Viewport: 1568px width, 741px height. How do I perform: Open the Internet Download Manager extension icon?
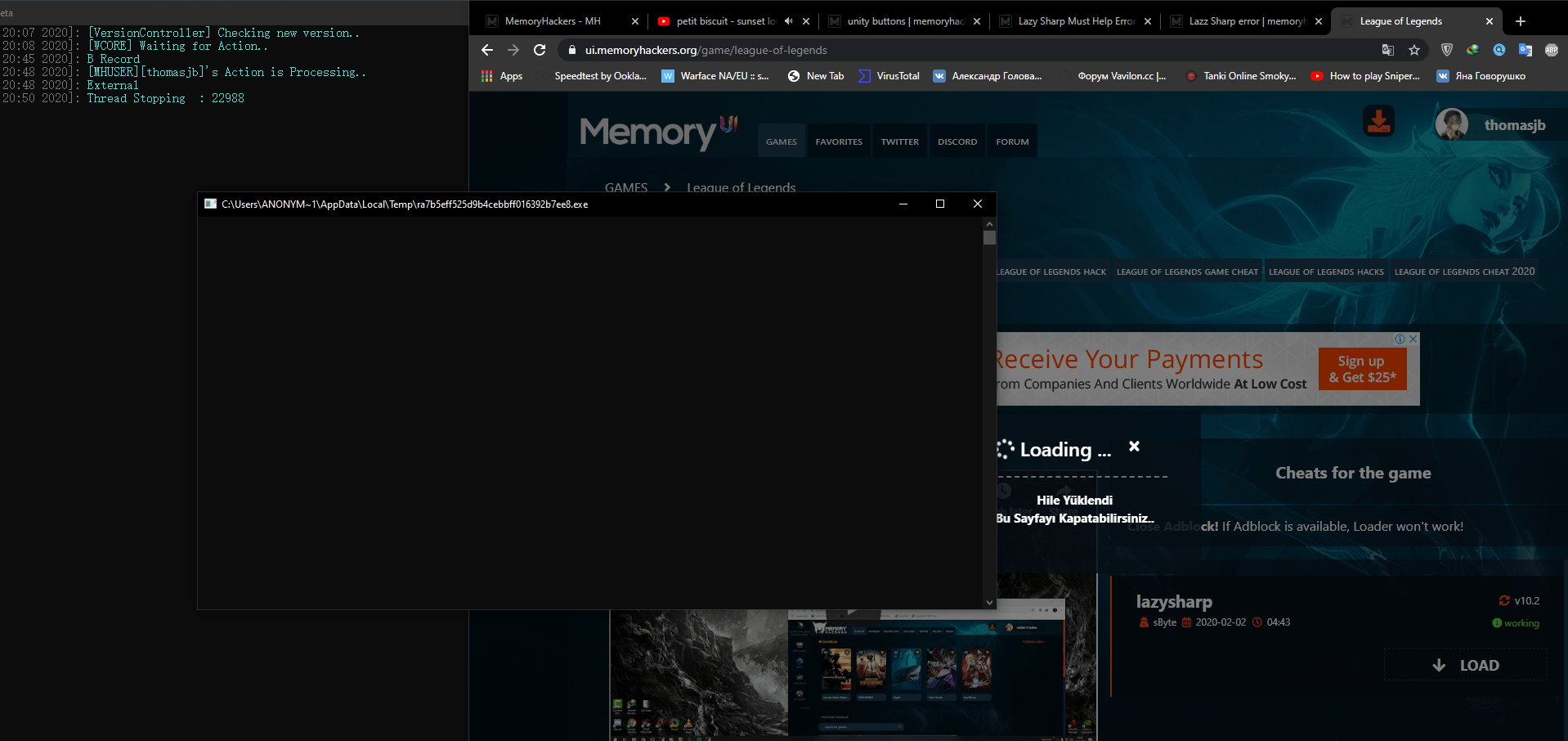1473,50
